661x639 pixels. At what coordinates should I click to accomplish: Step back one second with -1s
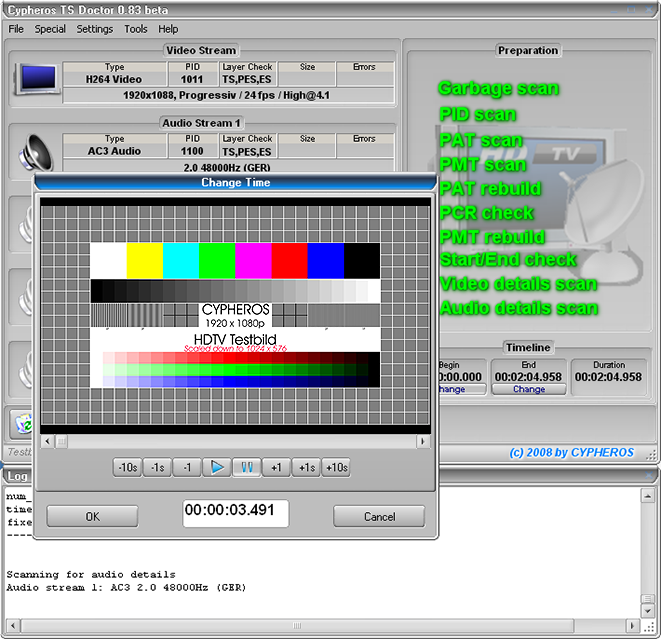(x=157, y=467)
